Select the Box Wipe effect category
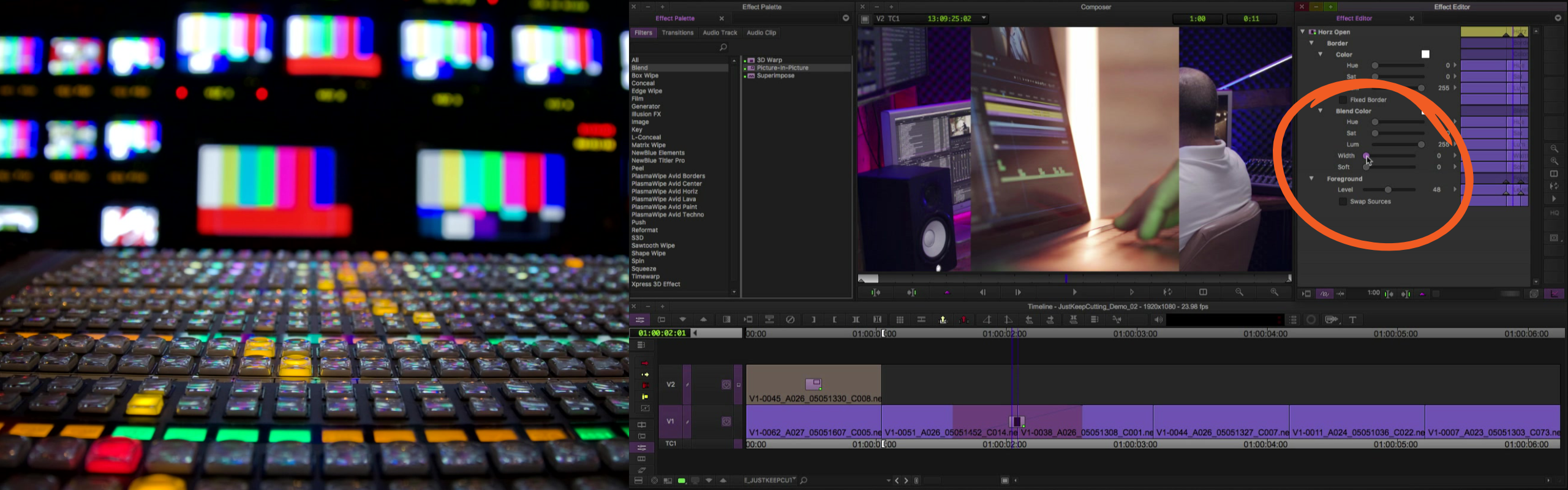This screenshot has height=490, width=1568. (x=645, y=76)
